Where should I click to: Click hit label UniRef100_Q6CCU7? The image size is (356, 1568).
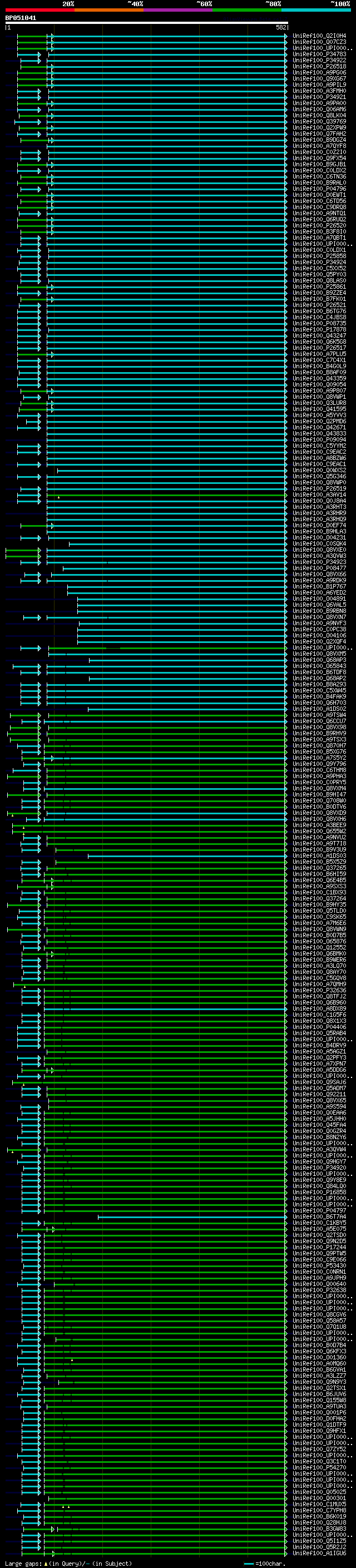[x=319, y=721]
